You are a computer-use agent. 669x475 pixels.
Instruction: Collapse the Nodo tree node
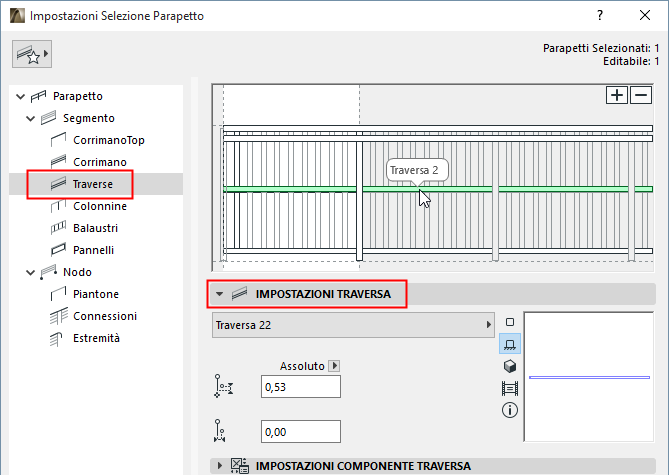(x=30, y=272)
